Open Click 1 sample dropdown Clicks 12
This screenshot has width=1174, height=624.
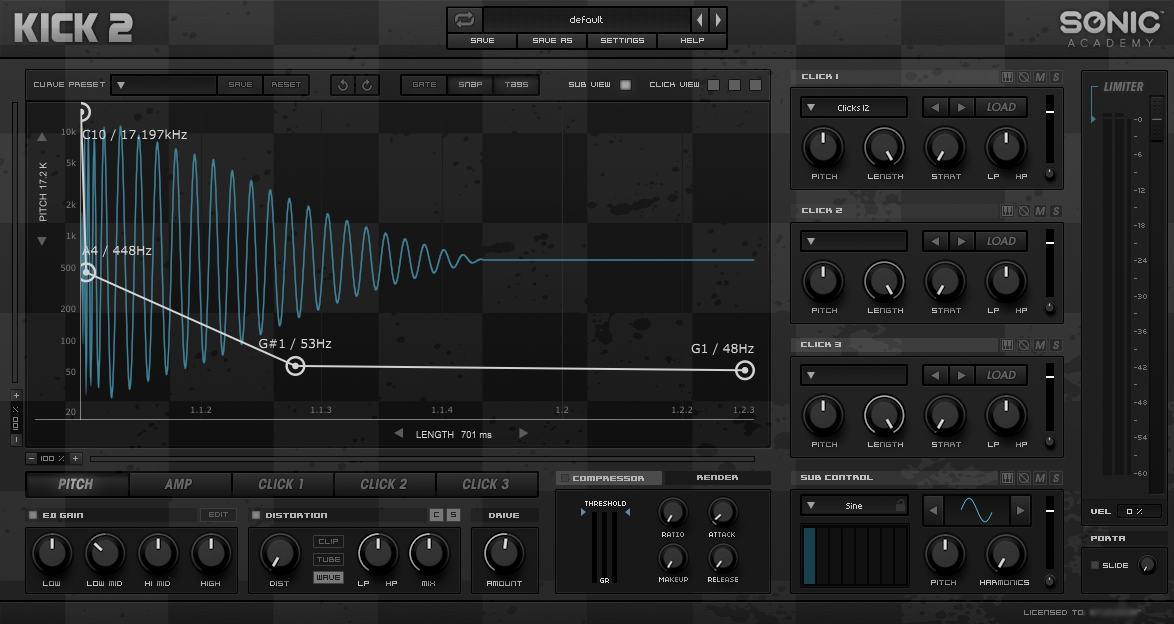[854, 107]
